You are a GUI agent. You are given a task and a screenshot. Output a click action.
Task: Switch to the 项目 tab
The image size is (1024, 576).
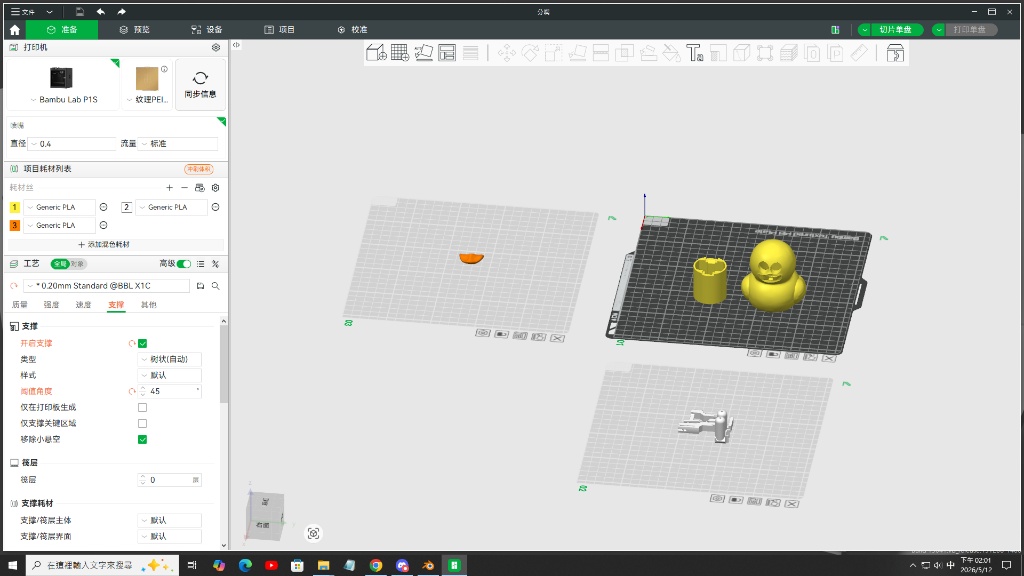280,29
